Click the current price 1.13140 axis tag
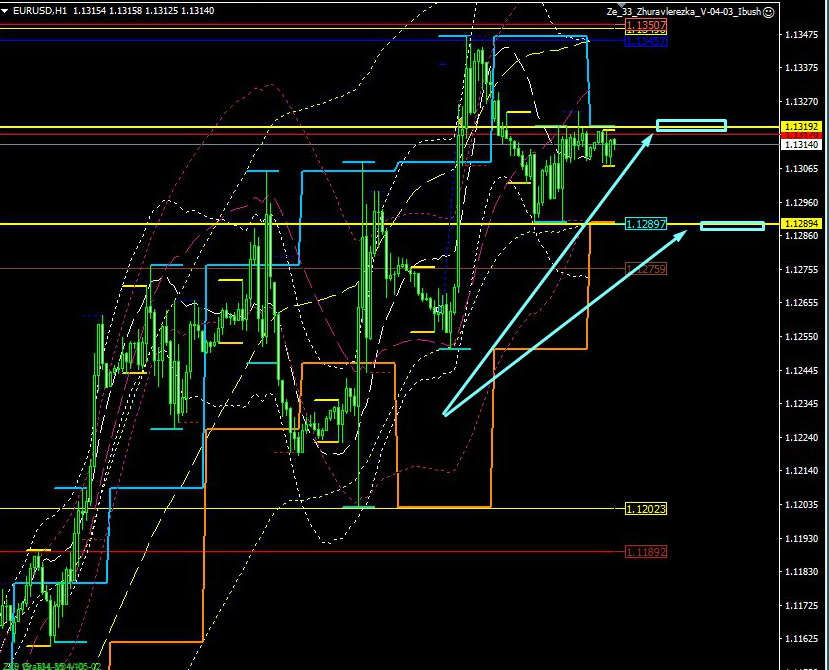This screenshot has height=670, width=829. 803,144
